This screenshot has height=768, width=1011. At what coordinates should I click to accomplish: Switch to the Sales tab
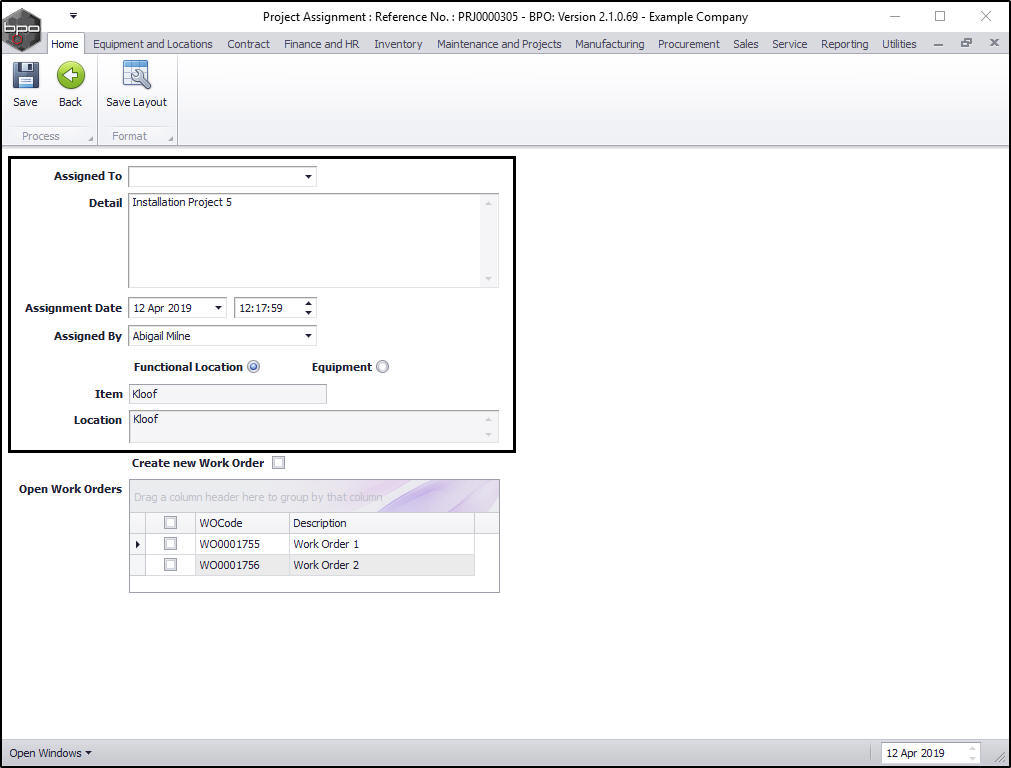point(745,44)
